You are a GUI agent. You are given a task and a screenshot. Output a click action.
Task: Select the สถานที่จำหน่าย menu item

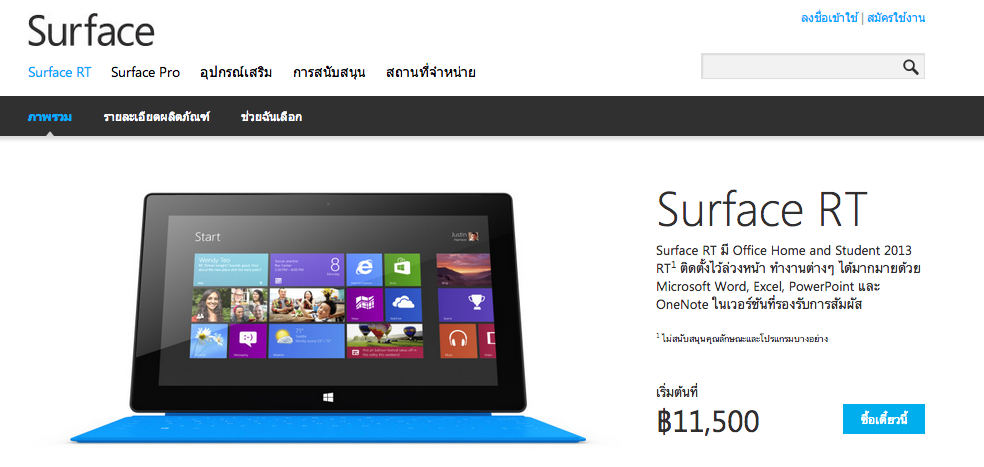pos(430,72)
